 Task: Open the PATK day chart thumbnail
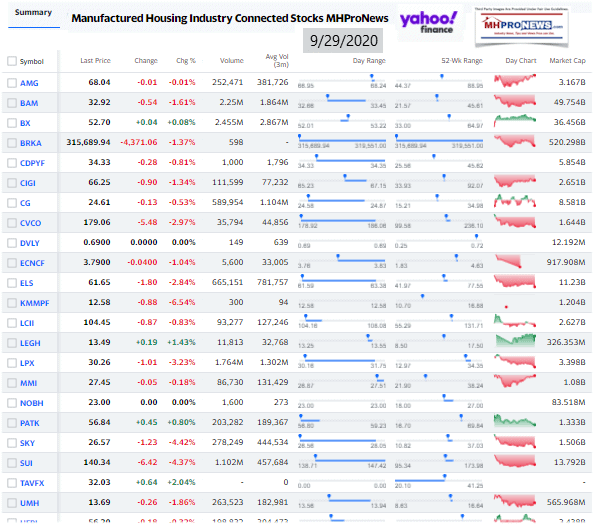click(x=515, y=421)
